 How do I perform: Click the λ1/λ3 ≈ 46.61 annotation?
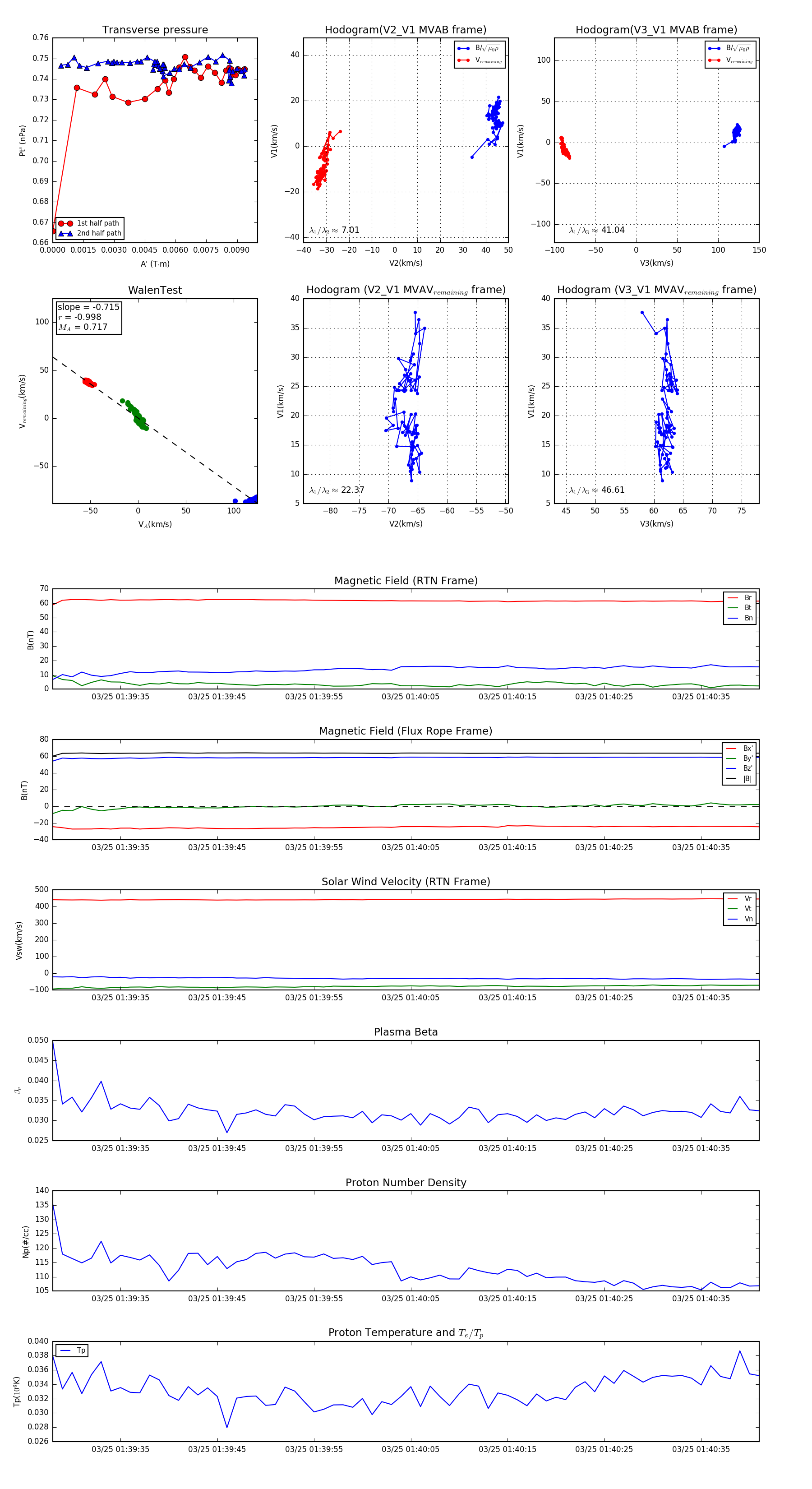pos(596,490)
